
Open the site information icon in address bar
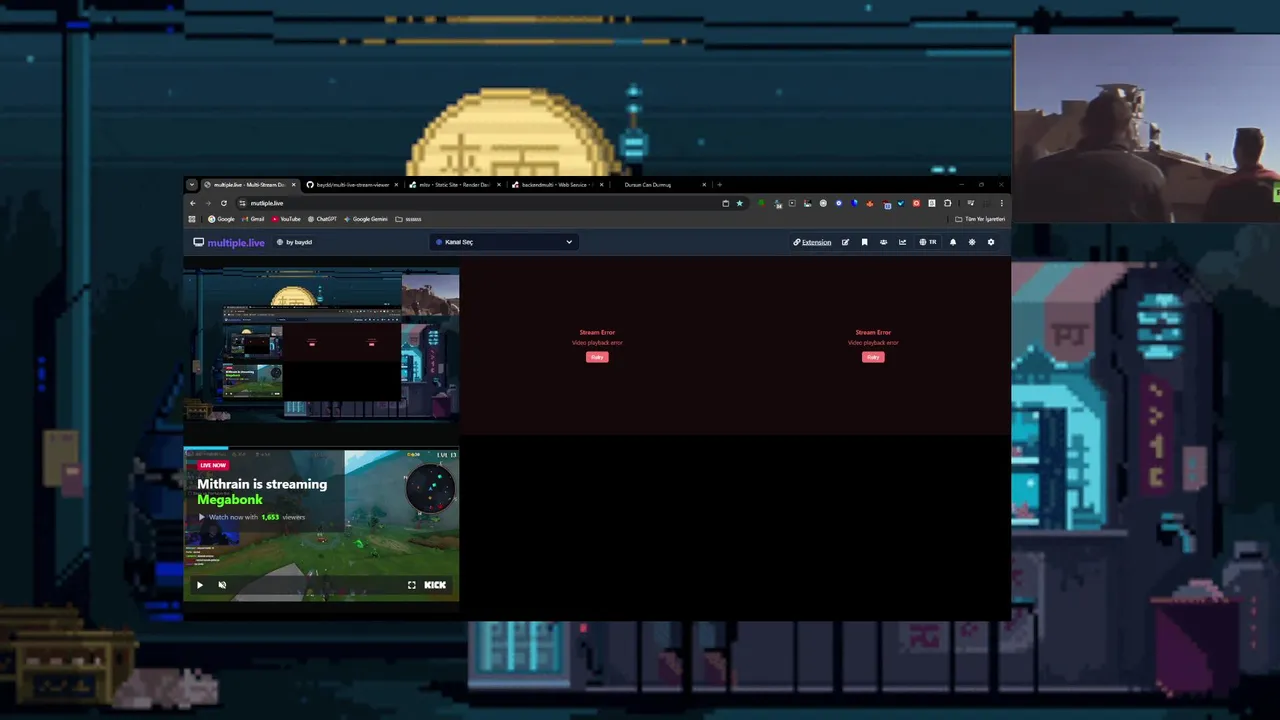pyautogui.click(x=242, y=203)
